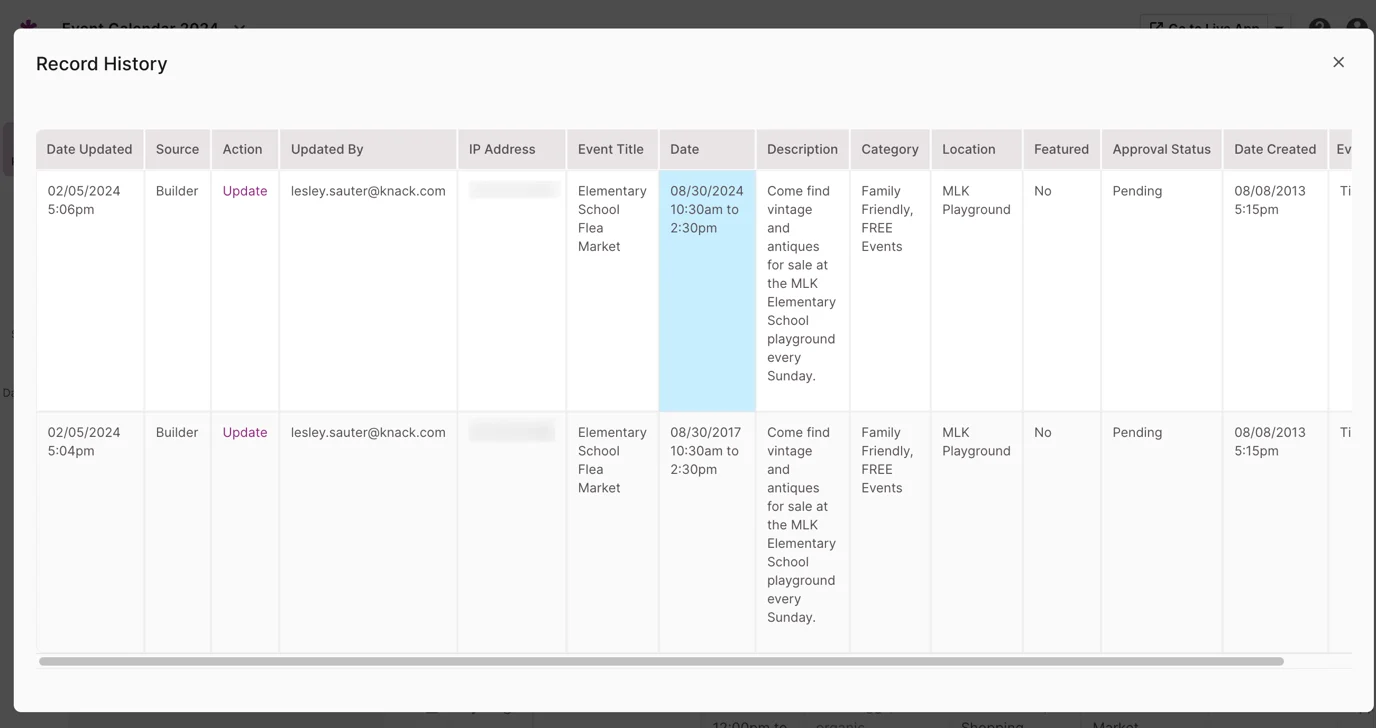
Task: Click lesley.sauter@knack.com in the 5:04pm row
Action: click(368, 433)
